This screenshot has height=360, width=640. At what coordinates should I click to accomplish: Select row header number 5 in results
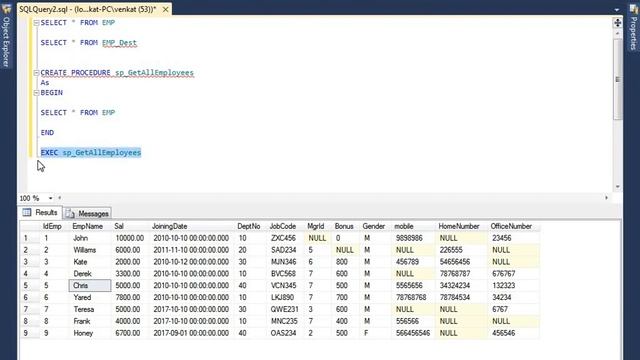[29, 285]
